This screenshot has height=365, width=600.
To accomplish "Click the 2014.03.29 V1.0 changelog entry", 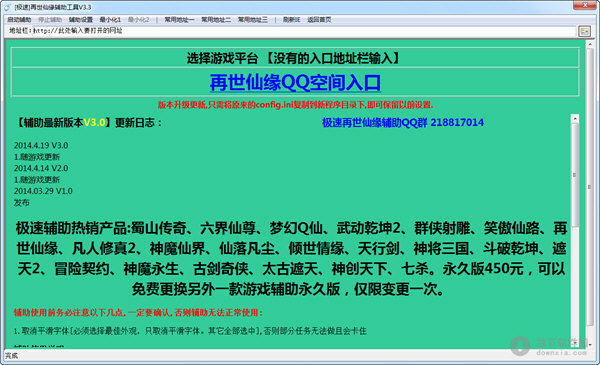I will click(x=43, y=191).
